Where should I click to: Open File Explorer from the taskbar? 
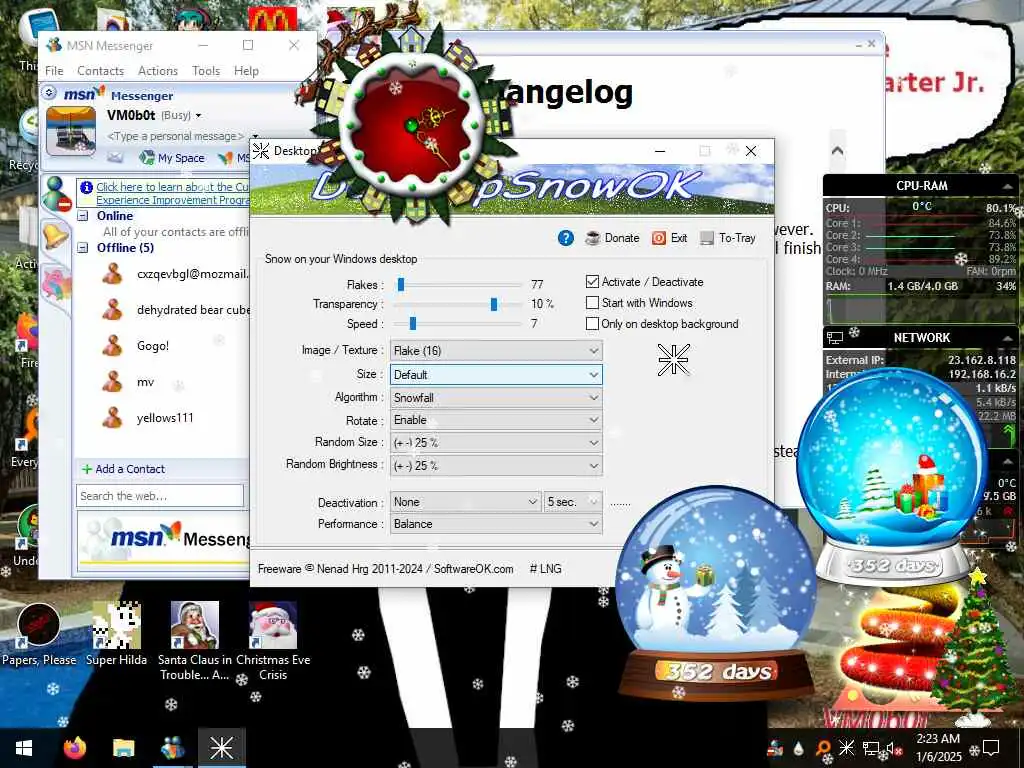click(x=123, y=748)
